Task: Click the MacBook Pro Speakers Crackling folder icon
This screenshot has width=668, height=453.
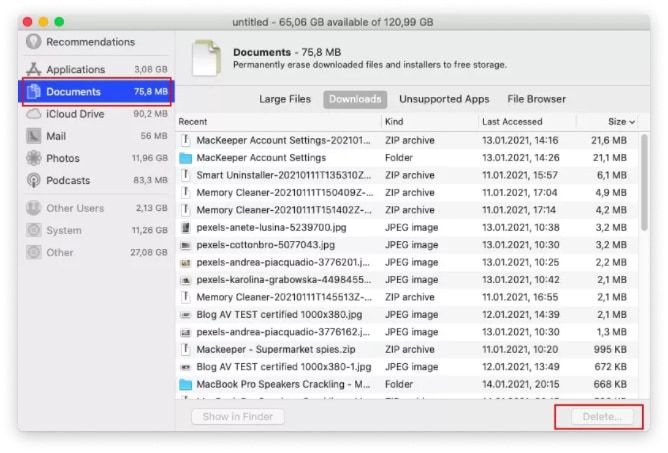Action: pos(186,384)
